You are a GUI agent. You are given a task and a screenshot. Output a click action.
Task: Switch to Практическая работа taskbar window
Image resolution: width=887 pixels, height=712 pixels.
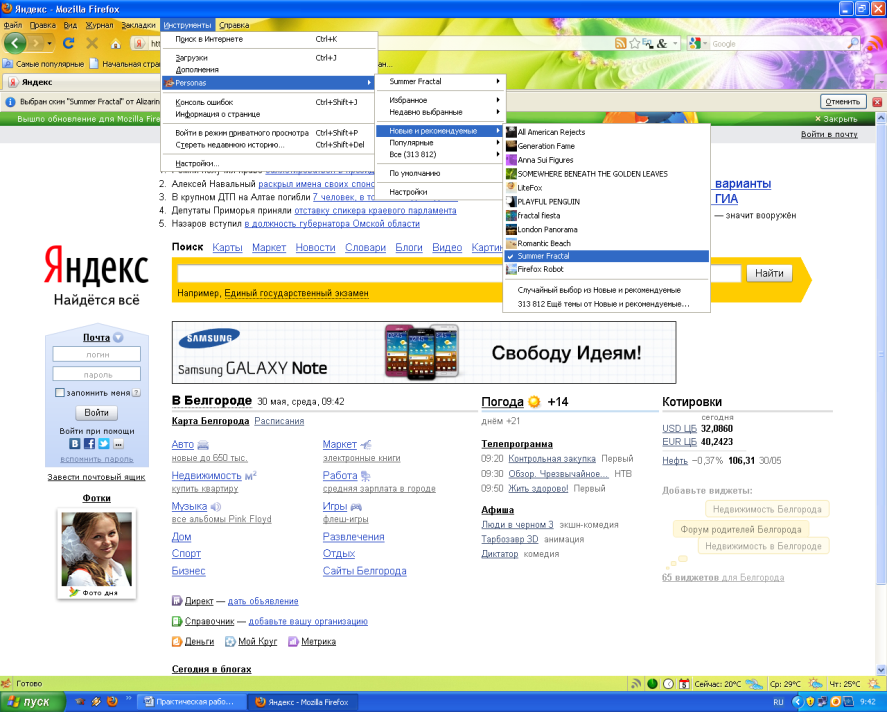191,702
